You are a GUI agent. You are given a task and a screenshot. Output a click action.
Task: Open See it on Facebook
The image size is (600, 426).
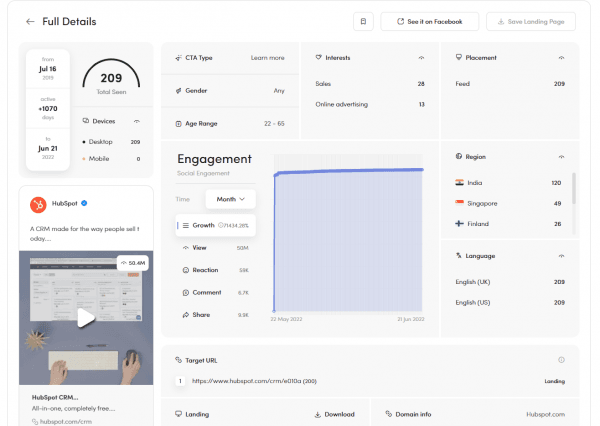point(429,21)
